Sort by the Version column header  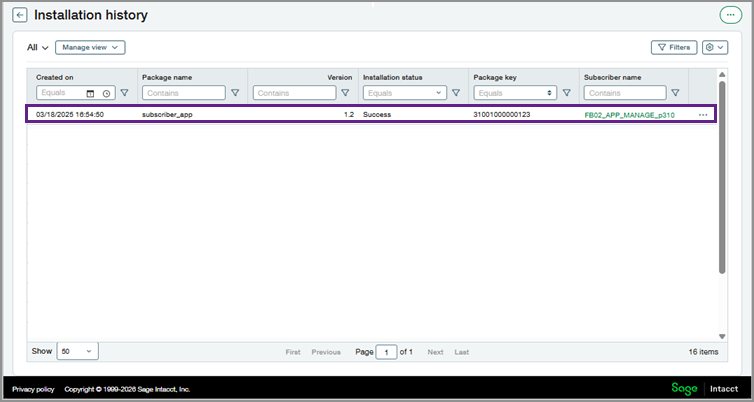click(339, 77)
